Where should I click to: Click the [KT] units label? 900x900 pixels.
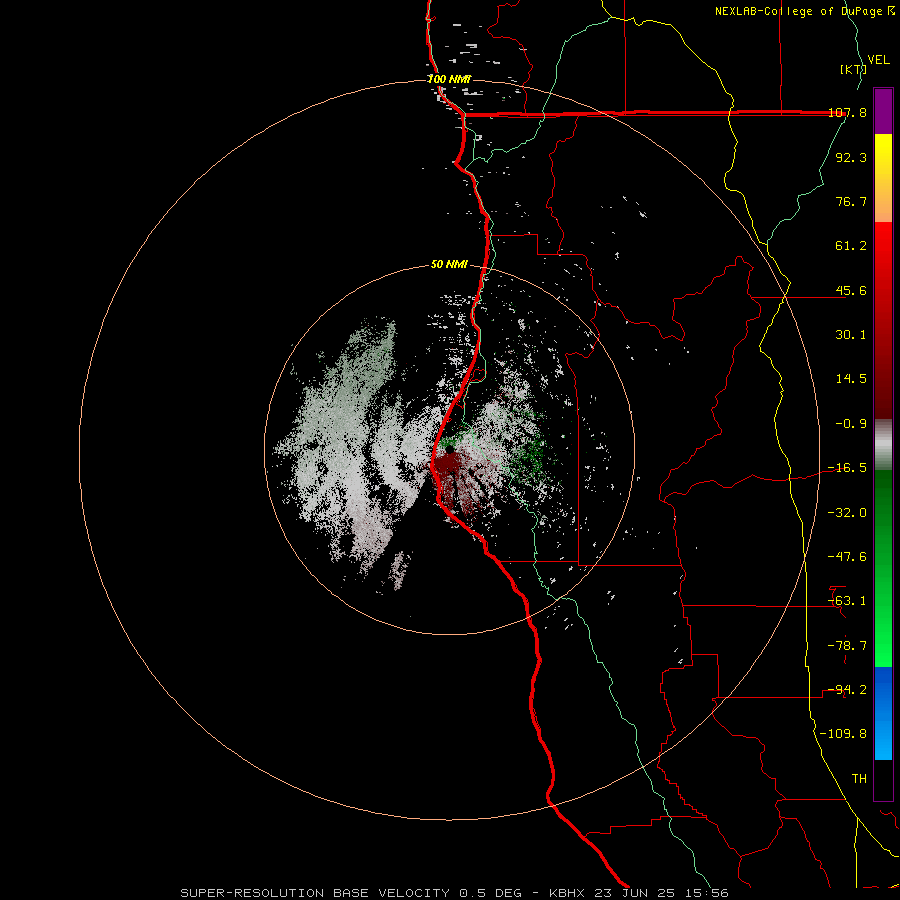pyautogui.click(x=853, y=69)
